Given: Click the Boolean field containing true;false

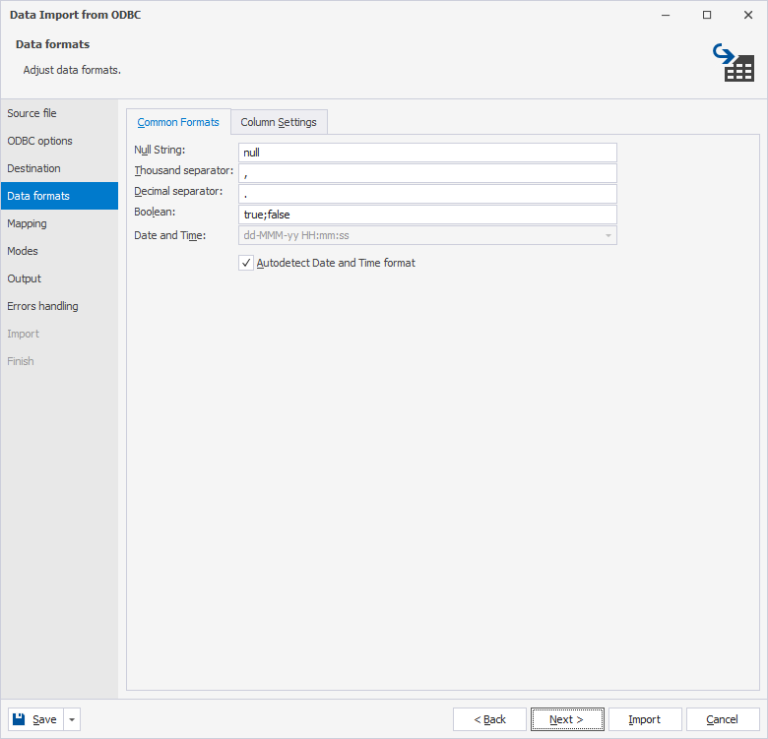Looking at the screenshot, I should click(x=427, y=215).
